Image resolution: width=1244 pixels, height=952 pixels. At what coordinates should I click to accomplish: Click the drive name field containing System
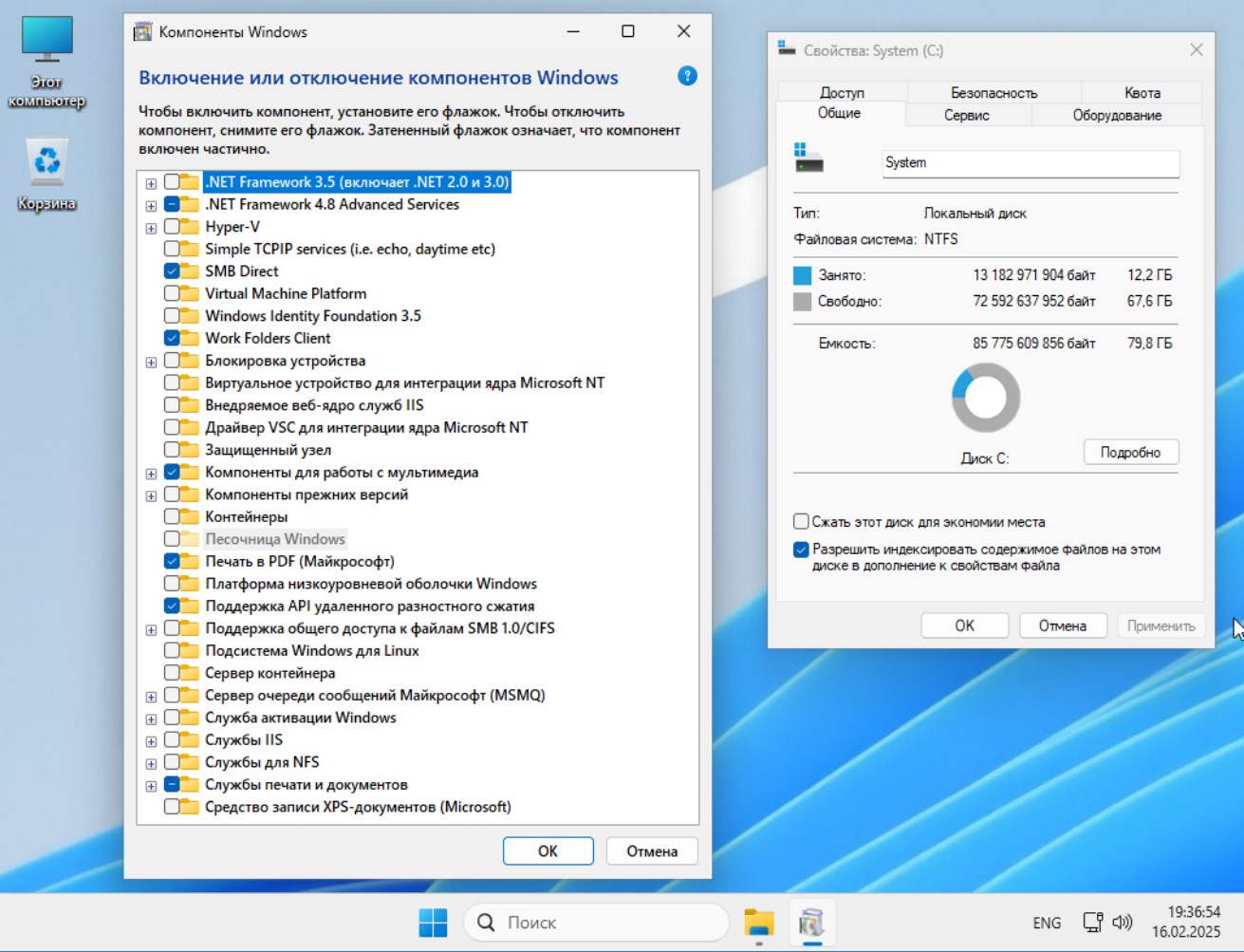[x=1030, y=163]
